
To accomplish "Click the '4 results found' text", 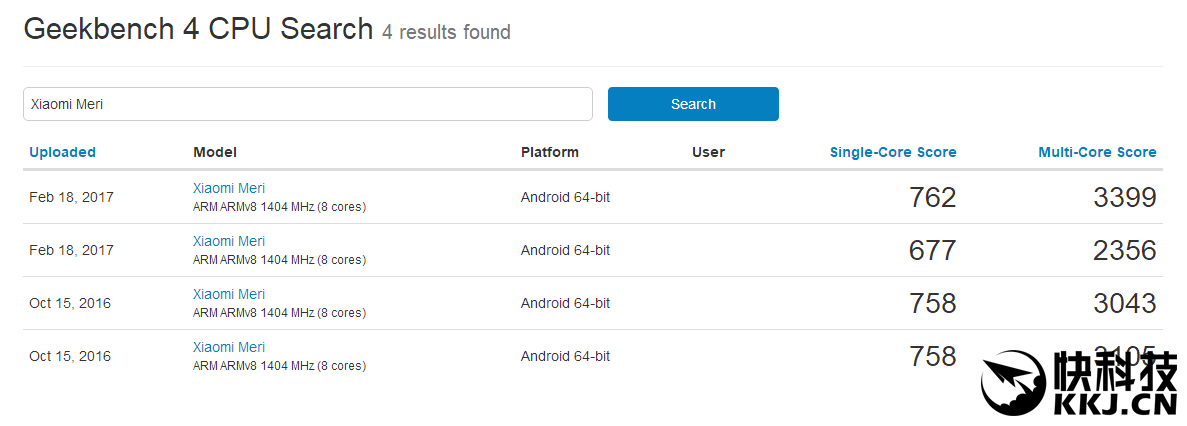I will [x=446, y=32].
